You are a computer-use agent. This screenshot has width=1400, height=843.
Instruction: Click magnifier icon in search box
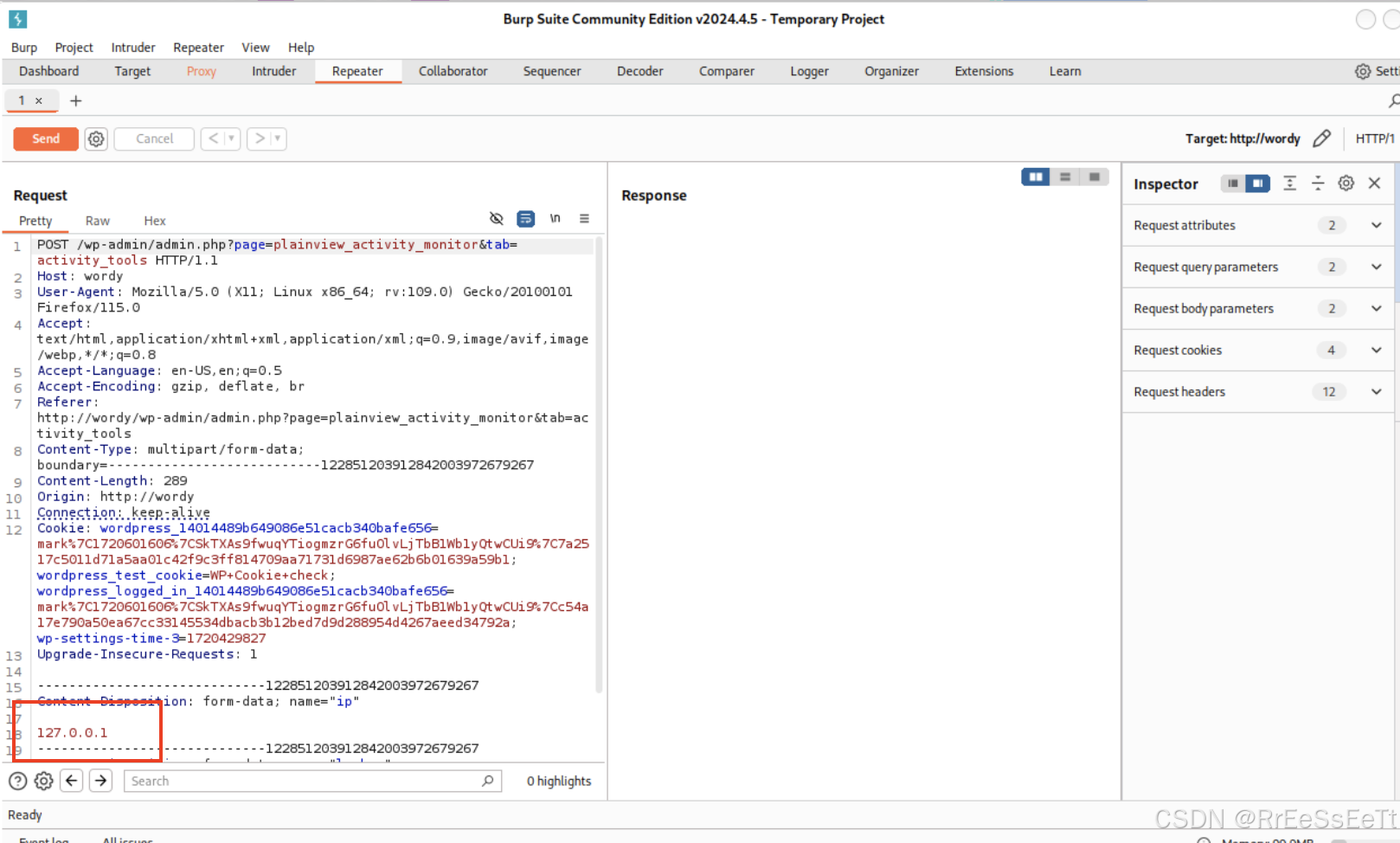coord(488,781)
